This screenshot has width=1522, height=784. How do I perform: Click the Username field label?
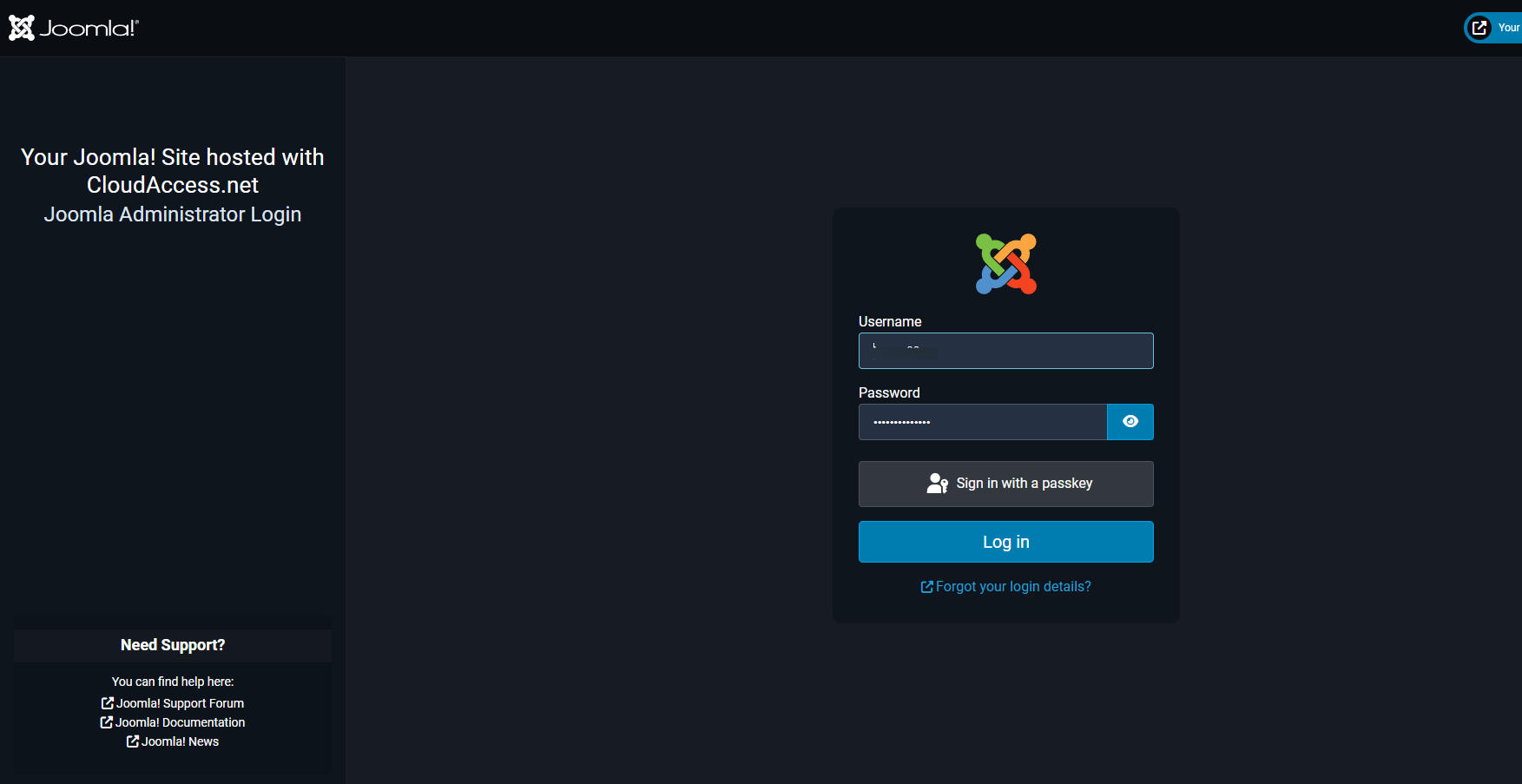coord(890,321)
